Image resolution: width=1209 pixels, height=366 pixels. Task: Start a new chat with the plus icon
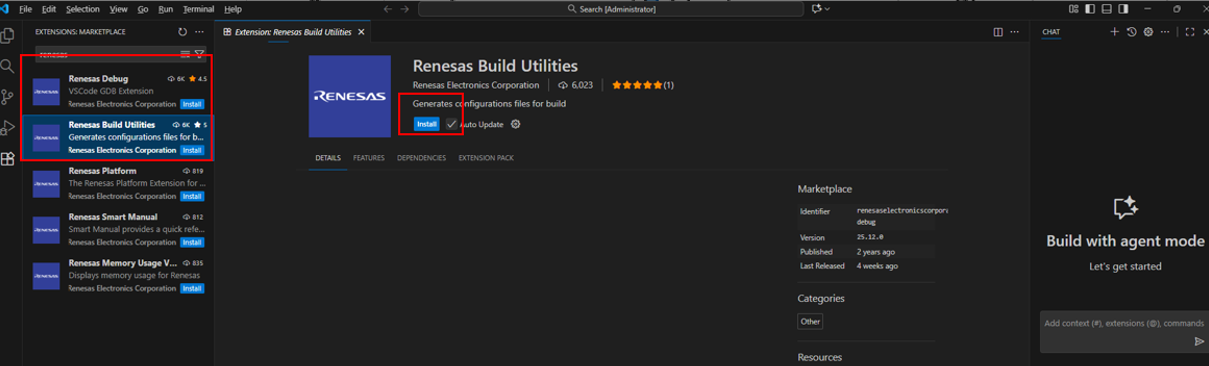[1115, 32]
